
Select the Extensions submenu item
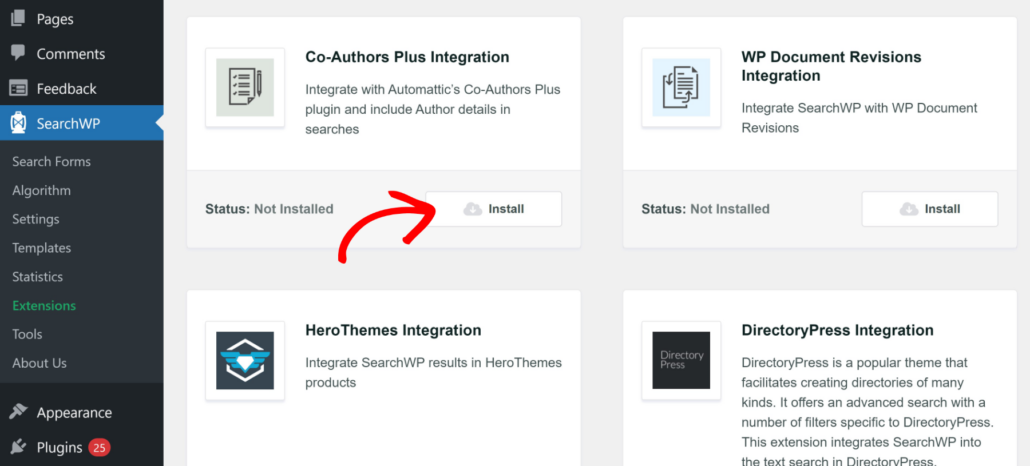[x=44, y=306]
